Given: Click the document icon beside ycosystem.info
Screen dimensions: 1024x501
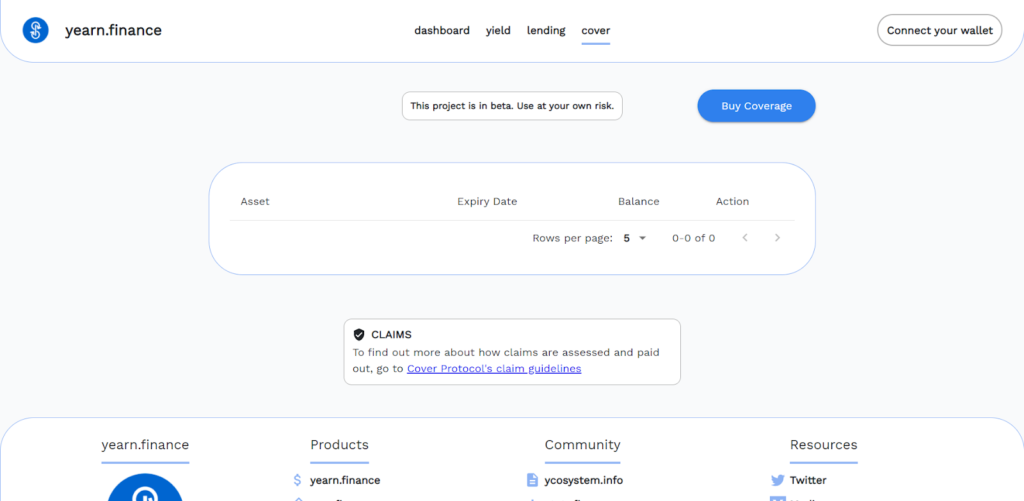Looking at the screenshot, I should tap(532, 480).
